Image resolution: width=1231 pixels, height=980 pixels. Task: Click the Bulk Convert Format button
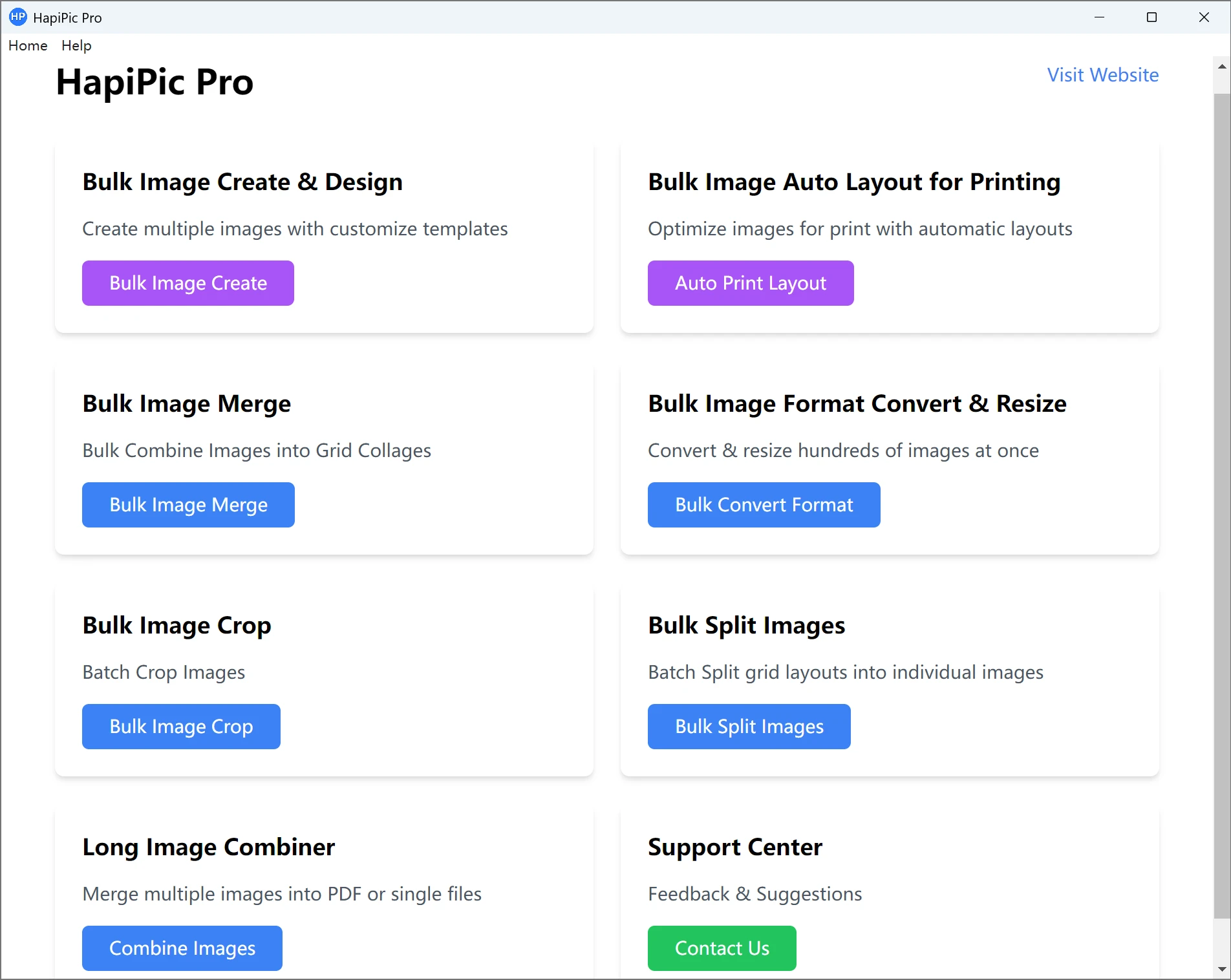764,505
